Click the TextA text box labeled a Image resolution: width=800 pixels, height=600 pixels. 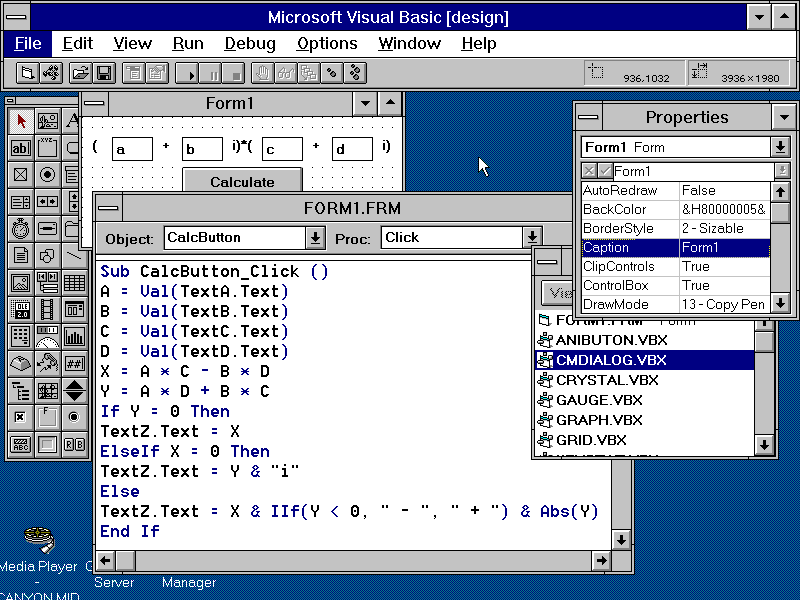pos(131,150)
